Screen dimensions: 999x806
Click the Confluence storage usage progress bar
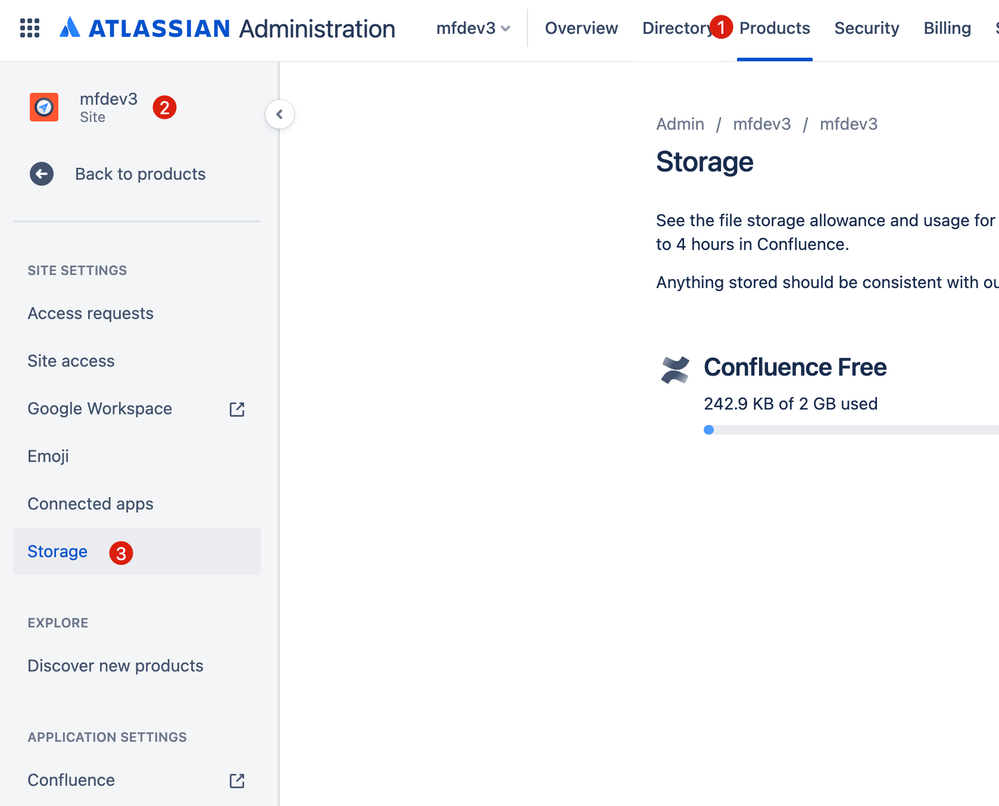click(x=851, y=430)
